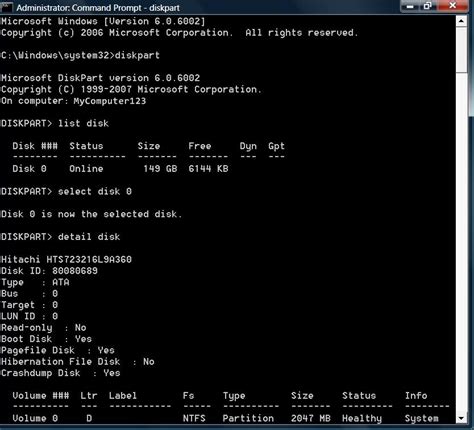Click the 'C:\Windows\system32>diskpart' command line
Image resolution: width=474 pixels, height=430 pixels.
tap(80, 55)
